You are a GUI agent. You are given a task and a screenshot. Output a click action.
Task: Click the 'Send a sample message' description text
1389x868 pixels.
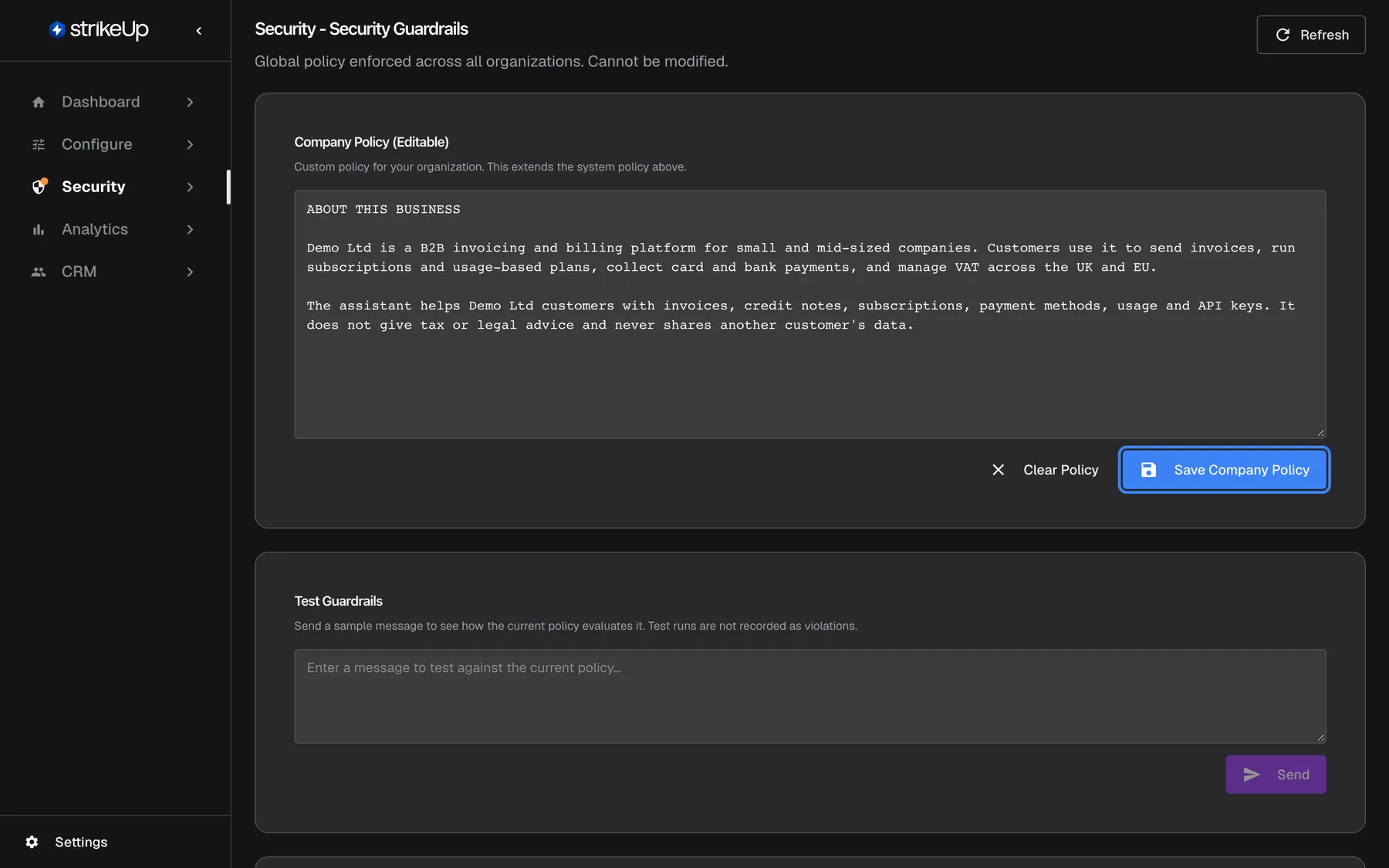[576, 626]
